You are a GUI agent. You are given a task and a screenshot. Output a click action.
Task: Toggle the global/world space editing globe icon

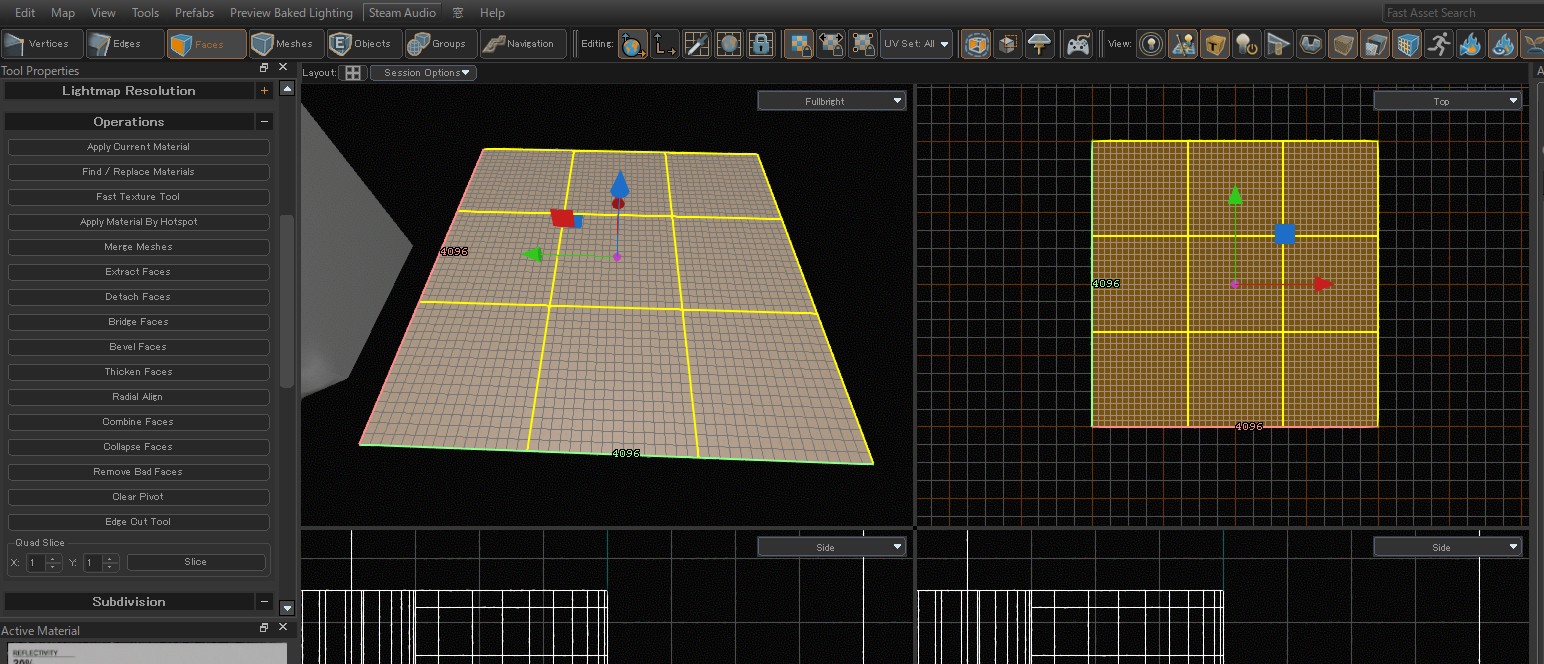tap(632, 44)
